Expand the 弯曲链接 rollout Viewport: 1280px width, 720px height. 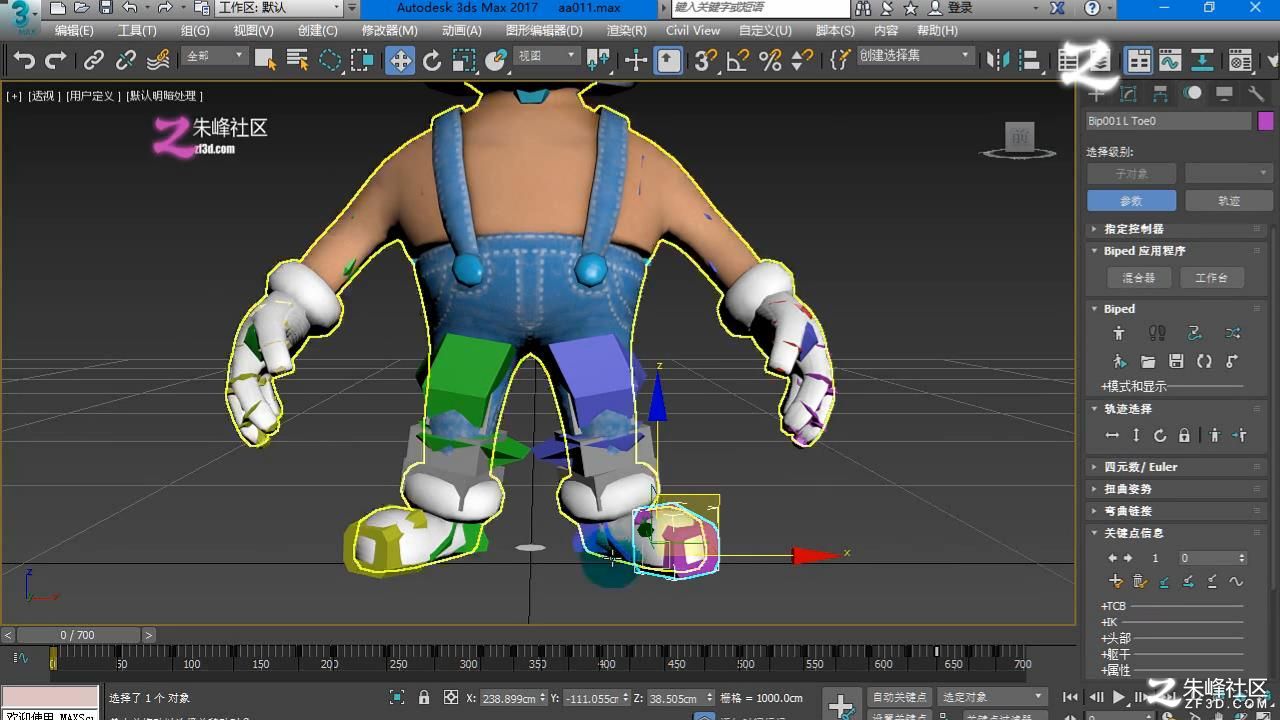[1177, 511]
